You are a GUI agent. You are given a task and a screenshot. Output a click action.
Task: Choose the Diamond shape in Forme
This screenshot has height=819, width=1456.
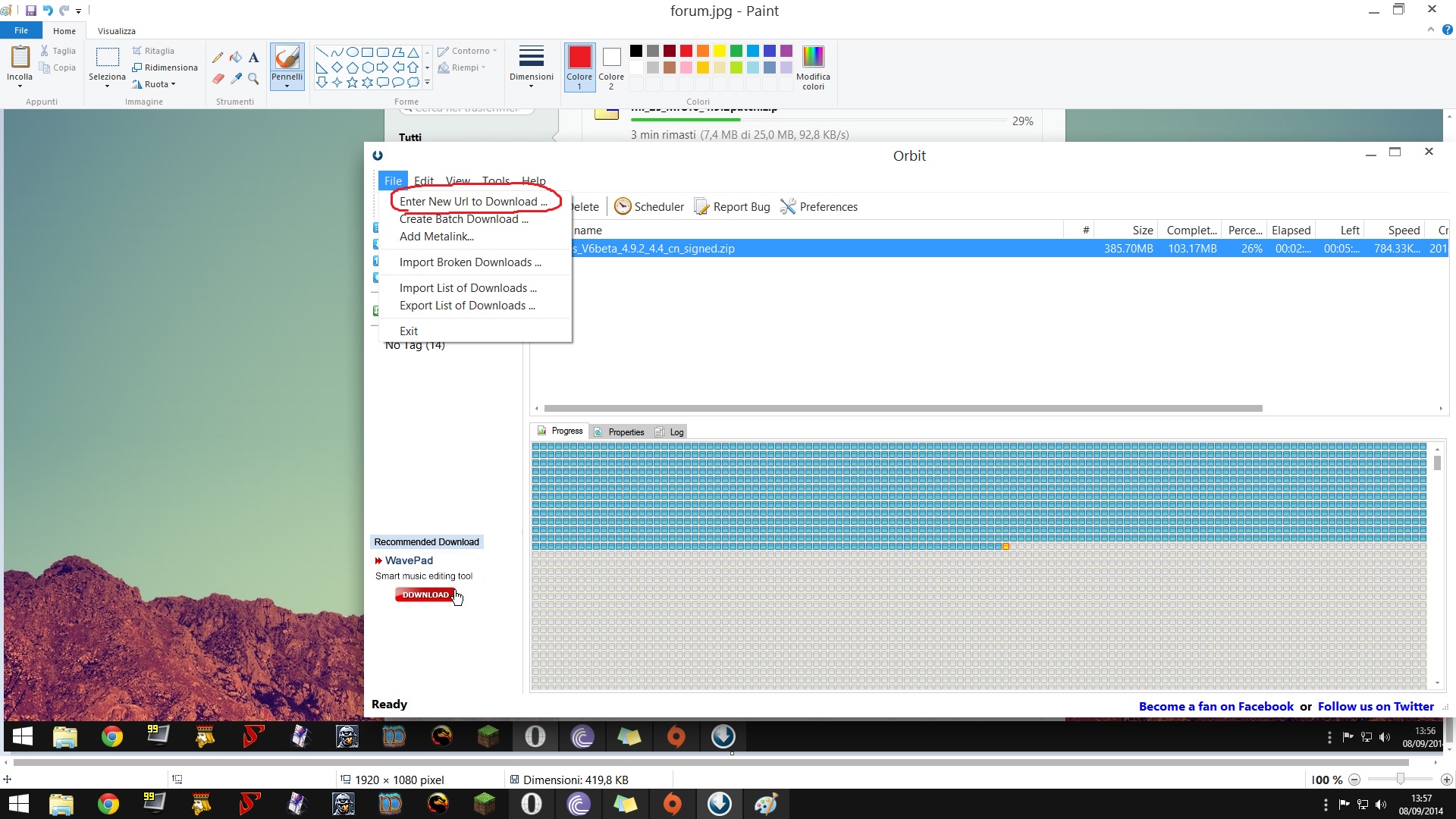(x=337, y=67)
